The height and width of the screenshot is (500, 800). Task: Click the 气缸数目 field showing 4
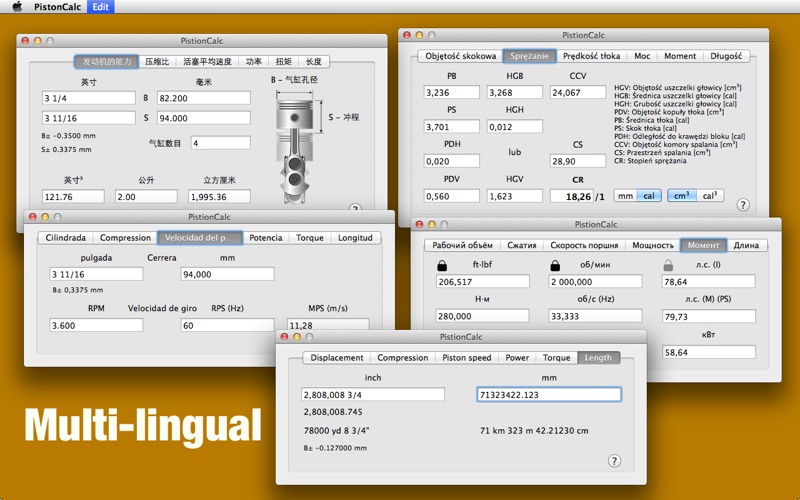(x=221, y=143)
